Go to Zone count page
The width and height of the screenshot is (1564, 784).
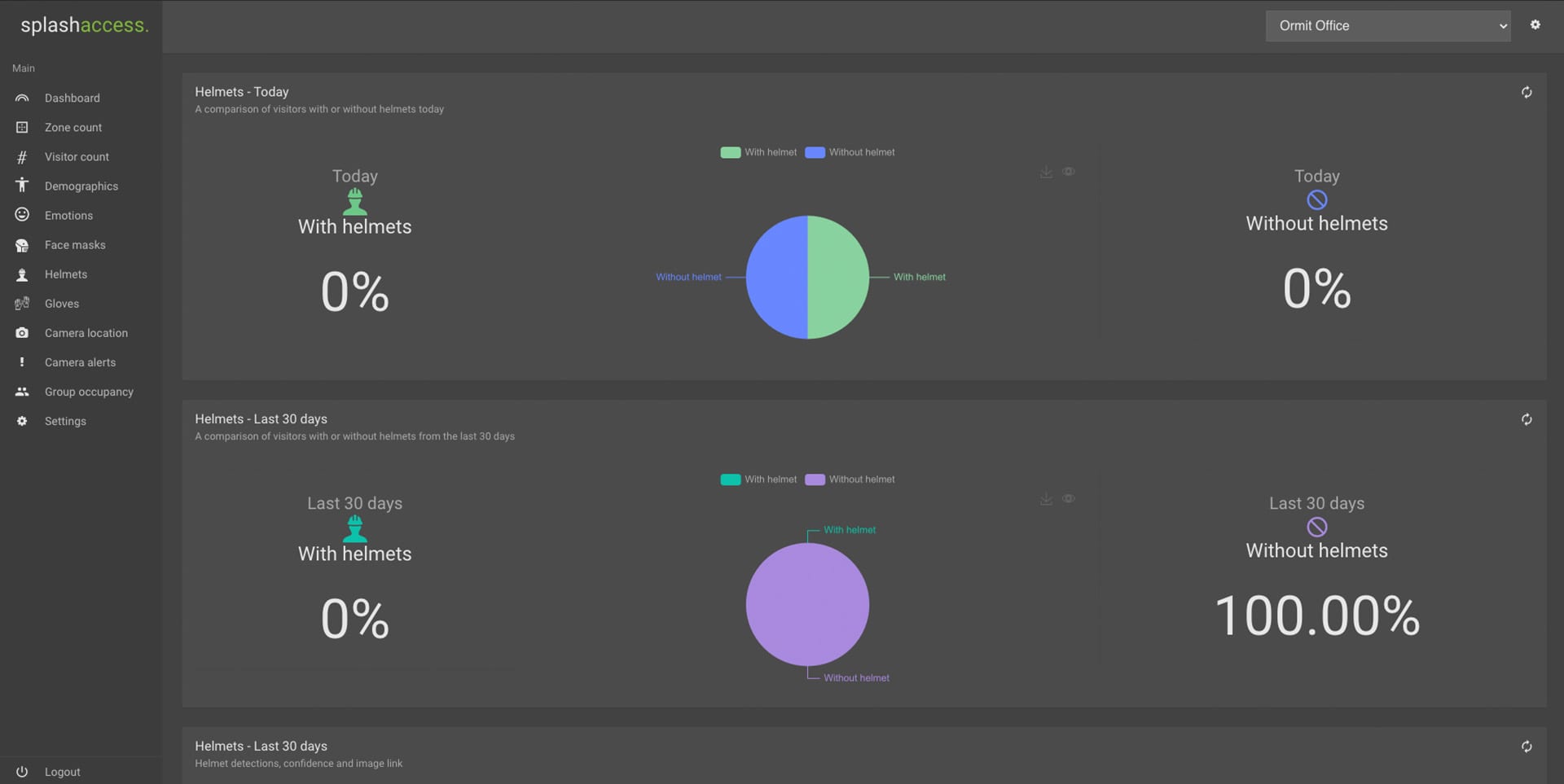[x=73, y=127]
